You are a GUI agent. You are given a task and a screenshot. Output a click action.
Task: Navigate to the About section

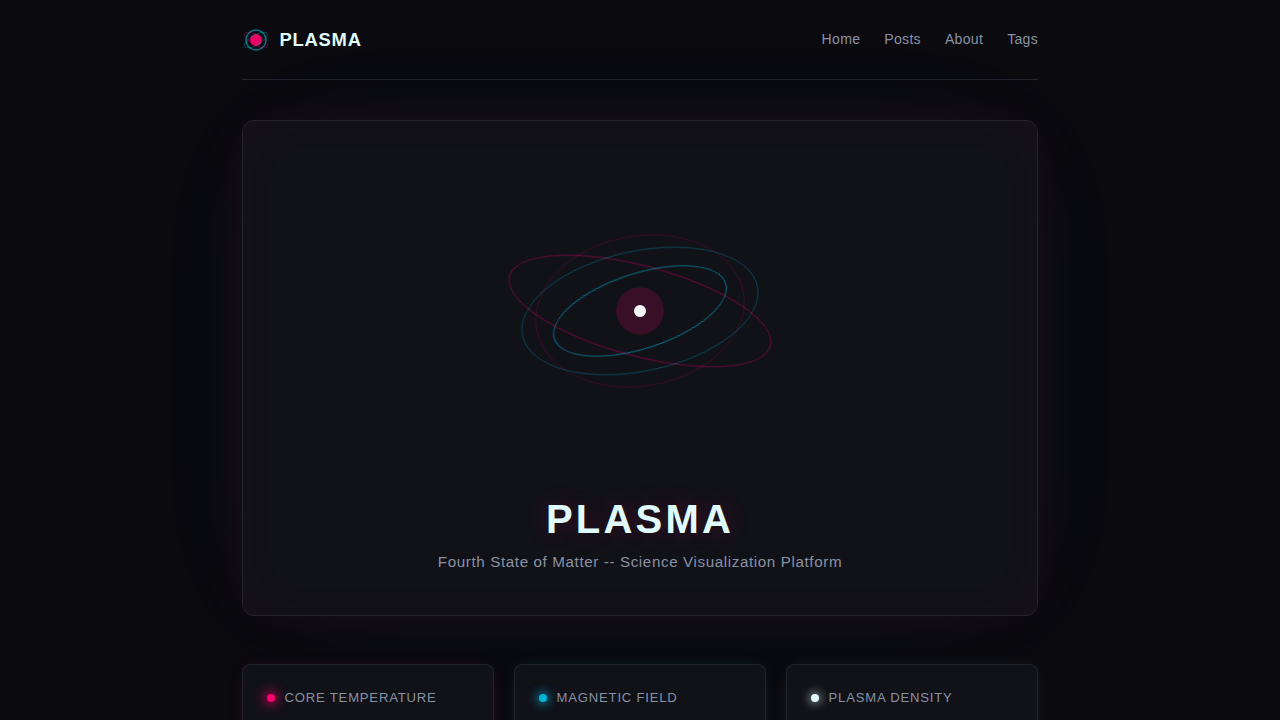[x=963, y=39]
